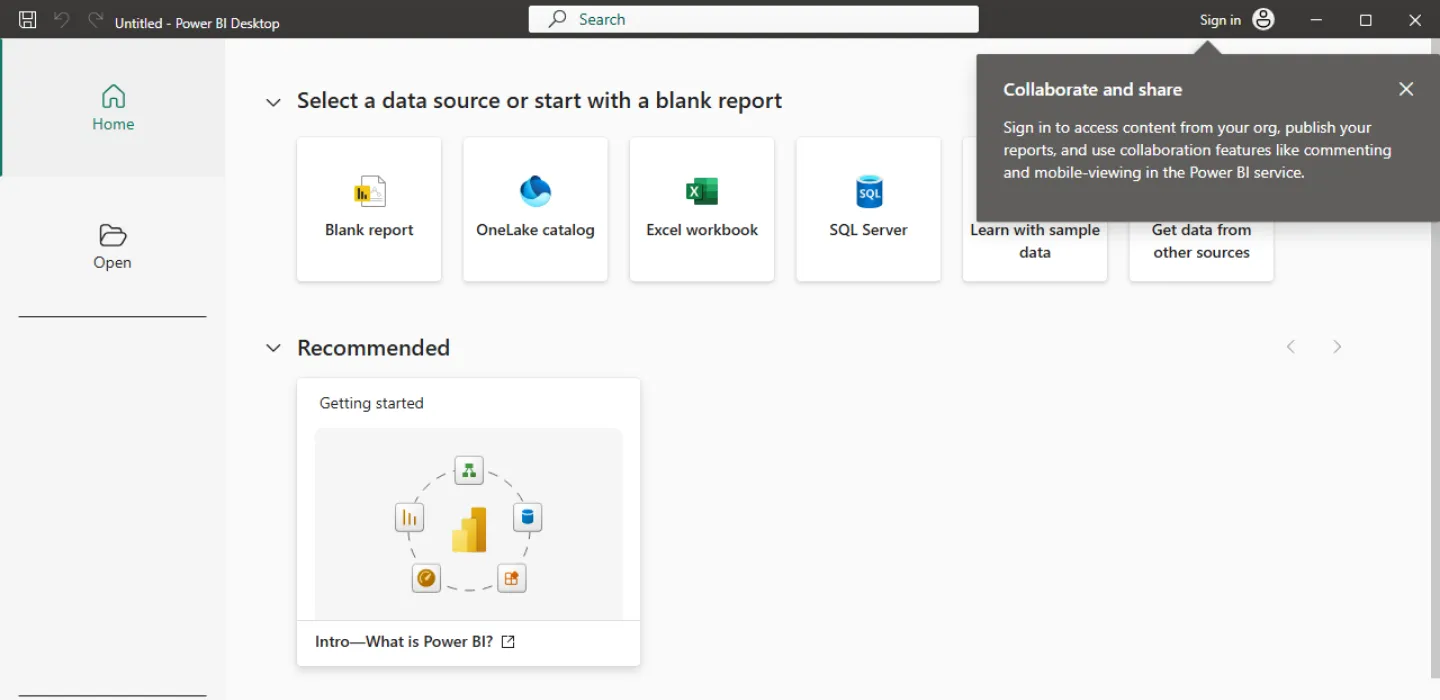Viewport: 1440px width, 700px height.
Task: Close the Collaborate and share popup
Action: coord(1406,89)
